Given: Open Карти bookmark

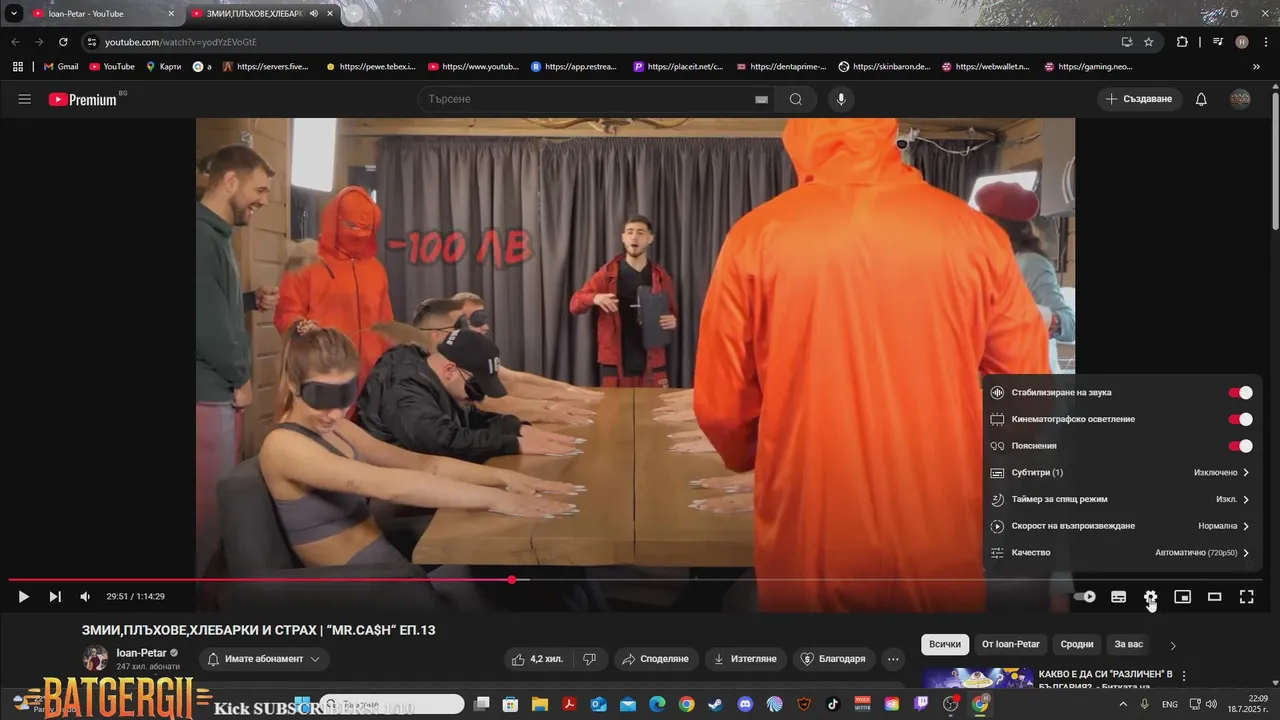Looking at the screenshot, I should pos(164,67).
